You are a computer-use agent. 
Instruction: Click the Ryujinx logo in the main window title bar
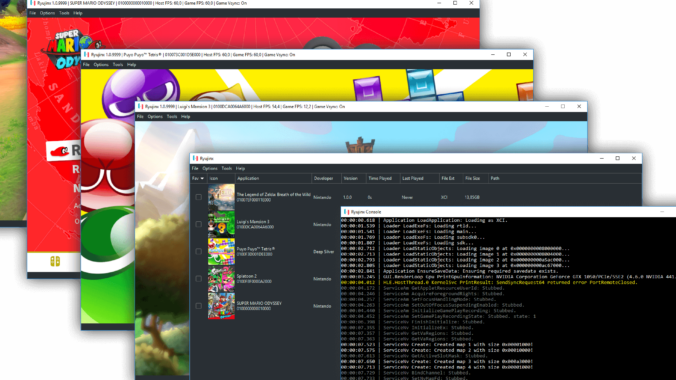pos(196,158)
